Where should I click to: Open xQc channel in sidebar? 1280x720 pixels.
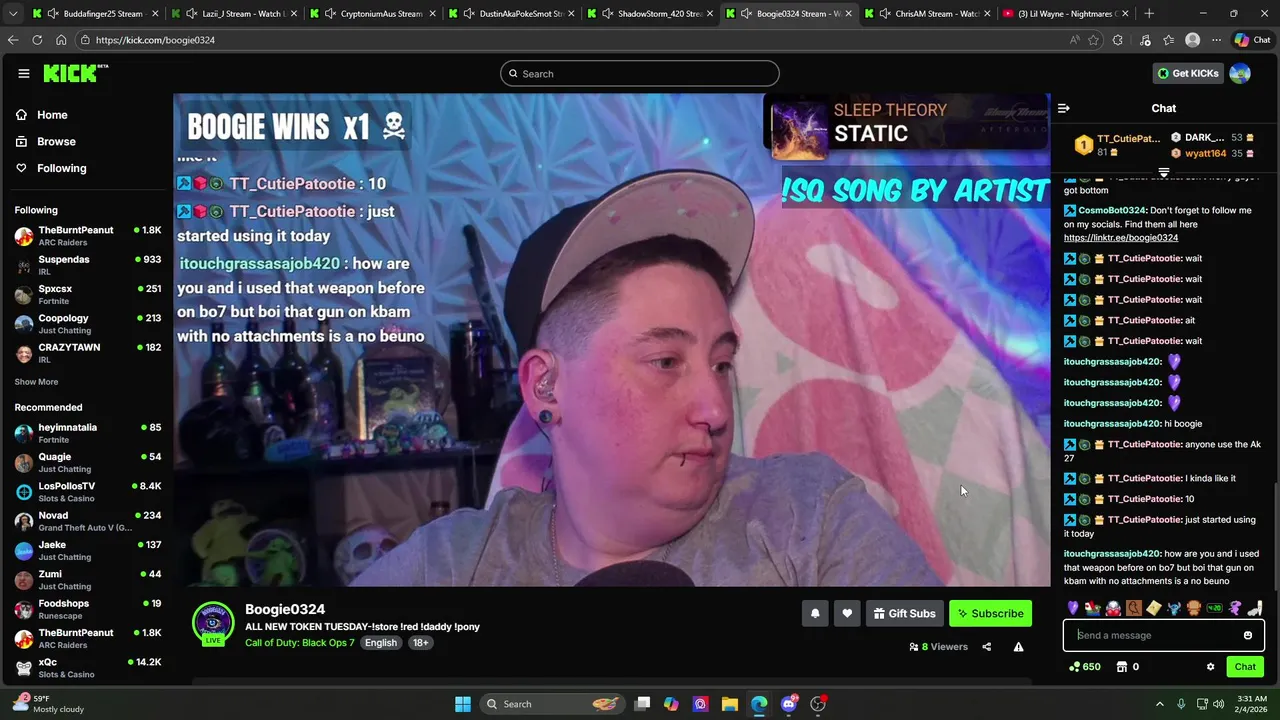tap(88, 668)
